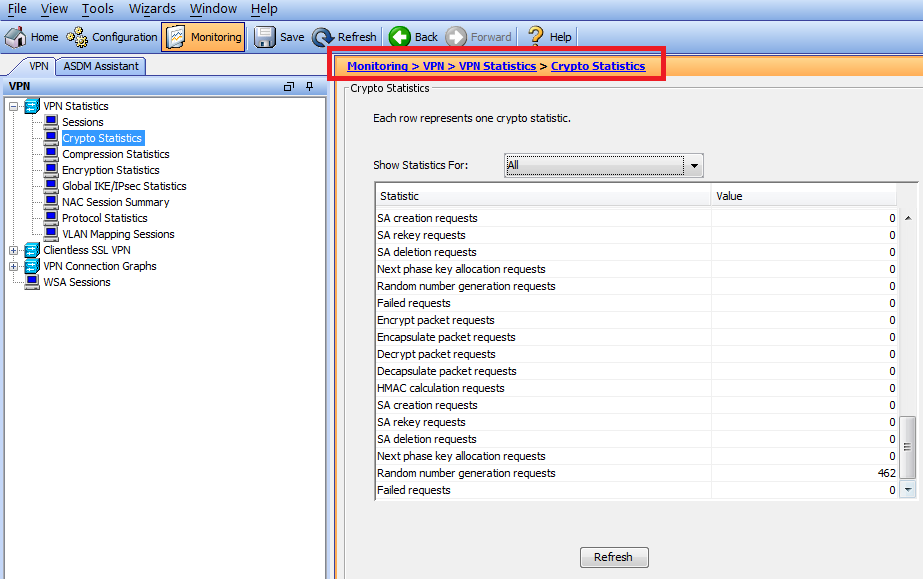The height and width of the screenshot is (579, 923).
Task: Click the VPN Statistics folder icon
Action: tap(32, 107)
